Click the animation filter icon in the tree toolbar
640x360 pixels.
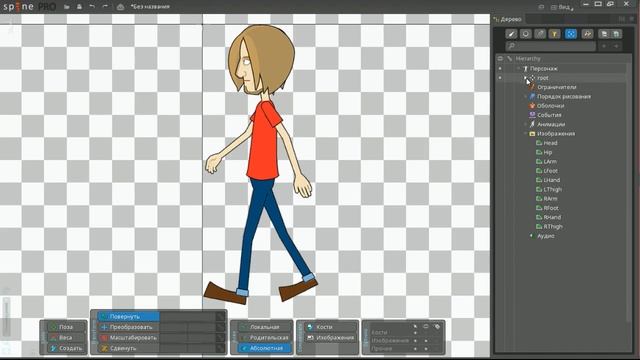(587, 34)
